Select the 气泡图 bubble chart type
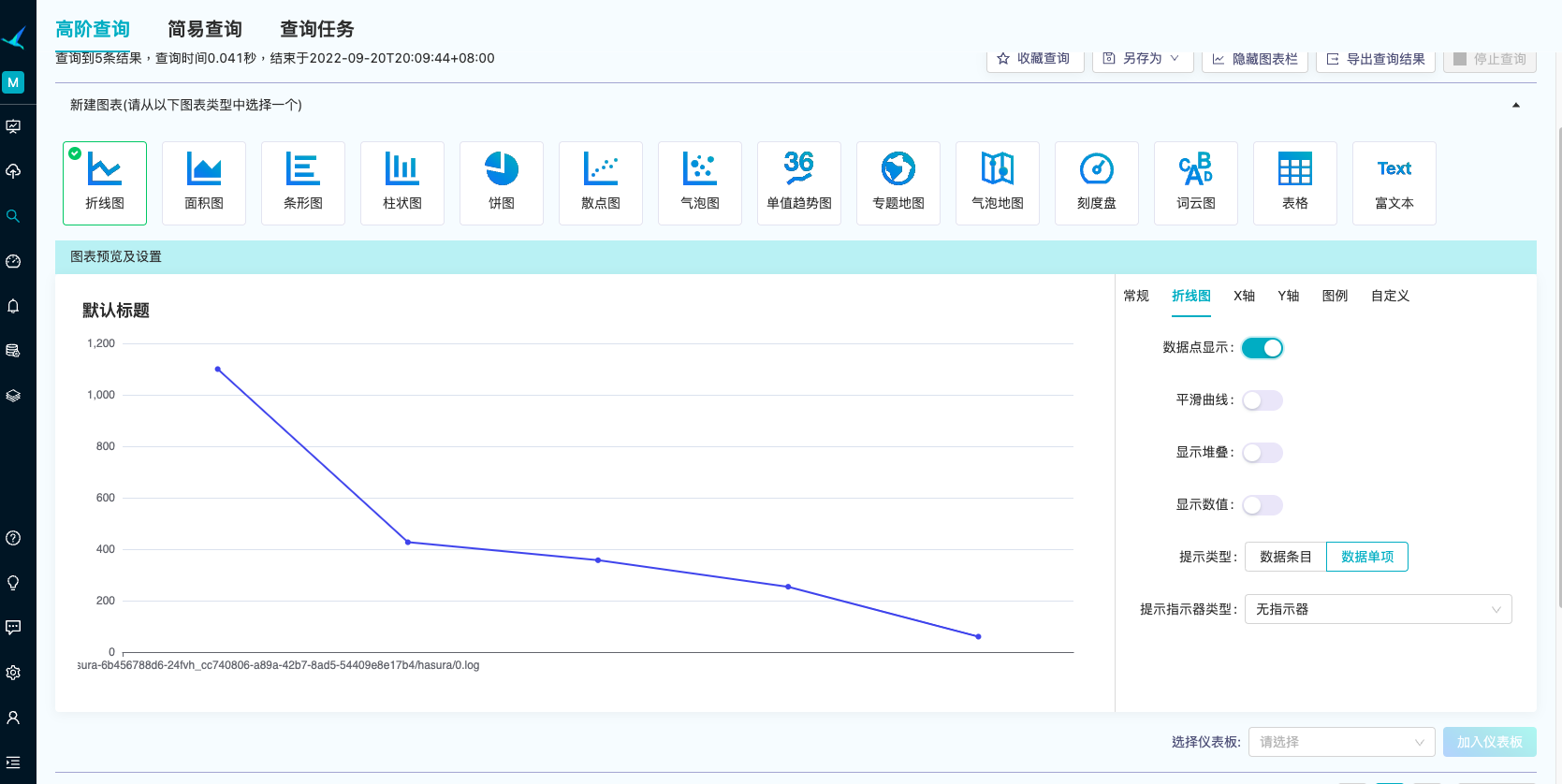Image resolution: width=1562 pixels, height=784 pixels. click(700, 183)
